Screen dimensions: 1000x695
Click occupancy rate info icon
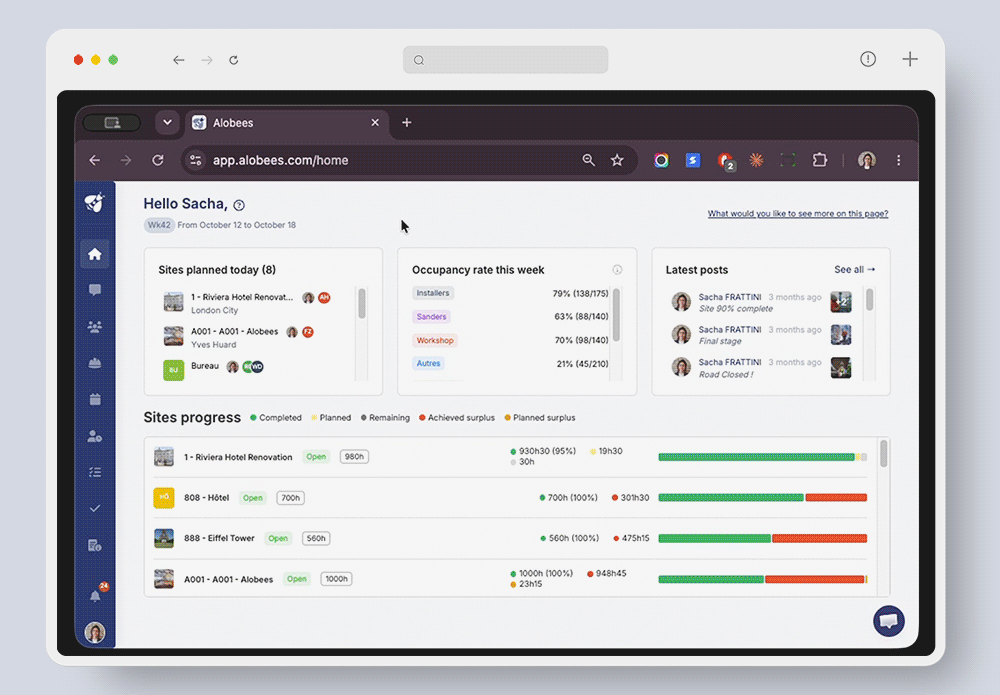click(617, 270)
